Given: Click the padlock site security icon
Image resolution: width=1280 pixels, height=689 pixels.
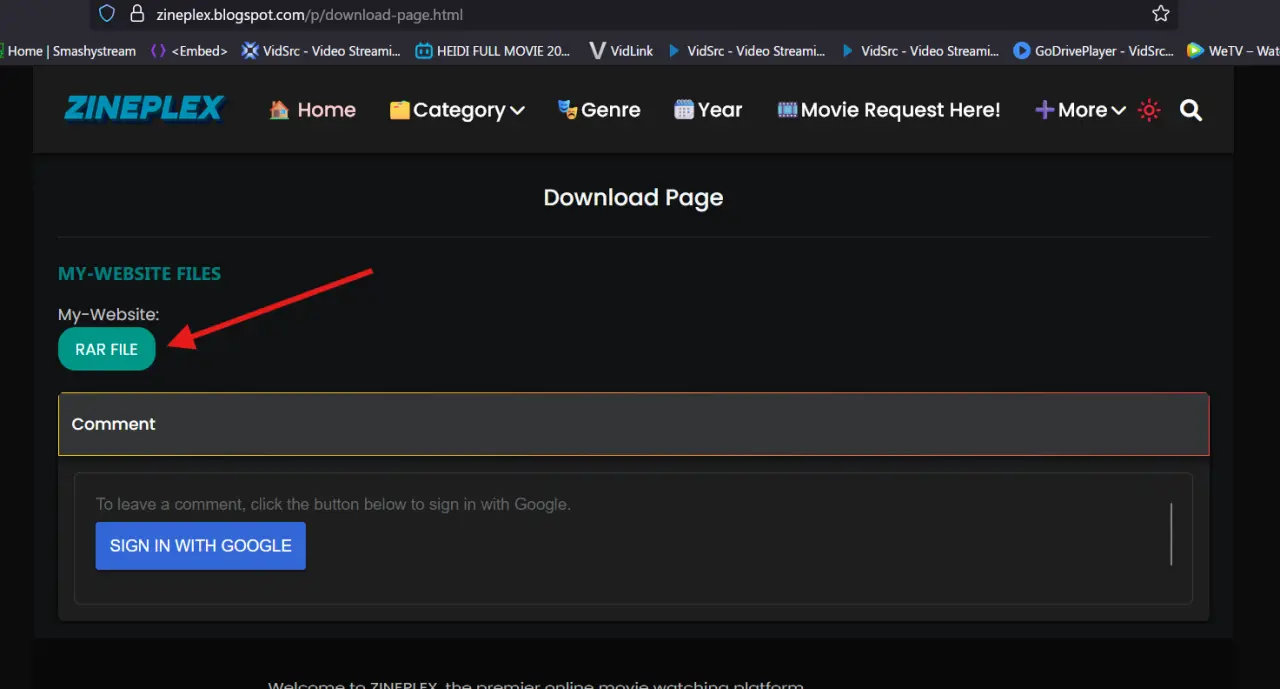Looking at the screenshot, I should [137, 14].
